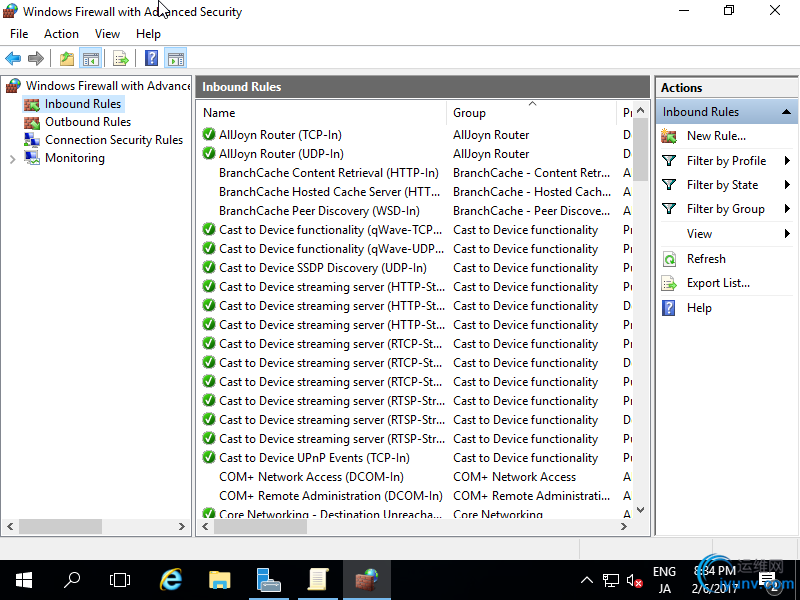Click green check icon of Cast to Device SSDP Discovery
This screenshot has height=600, width=800.
coord(209,267)
